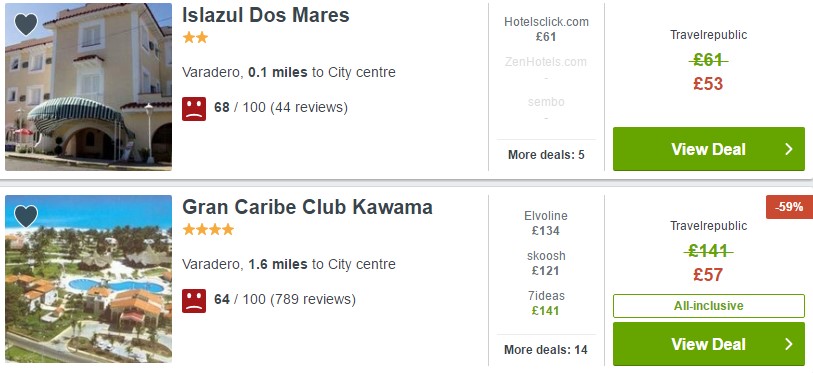Click the two-star rating of Islazul Dos Mares
This screenshot has height=373, width=813.
pos(195,38)
